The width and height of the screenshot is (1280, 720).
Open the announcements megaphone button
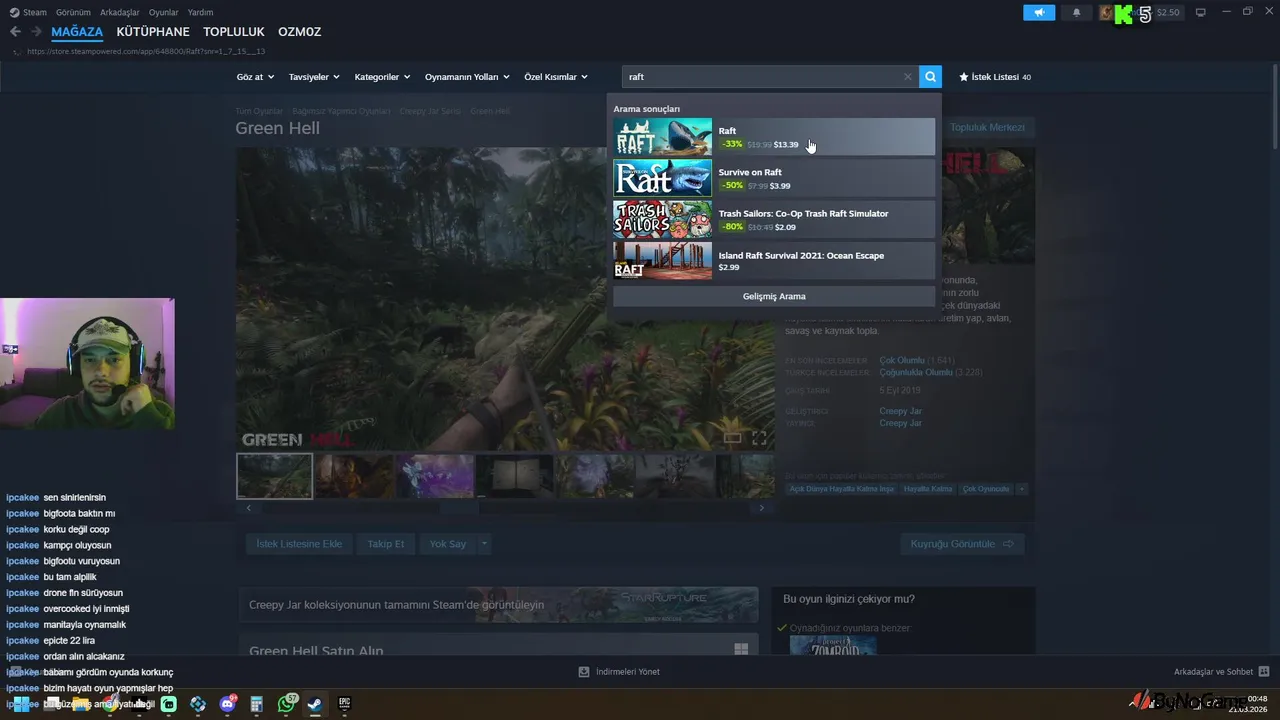pos(1039,13)
